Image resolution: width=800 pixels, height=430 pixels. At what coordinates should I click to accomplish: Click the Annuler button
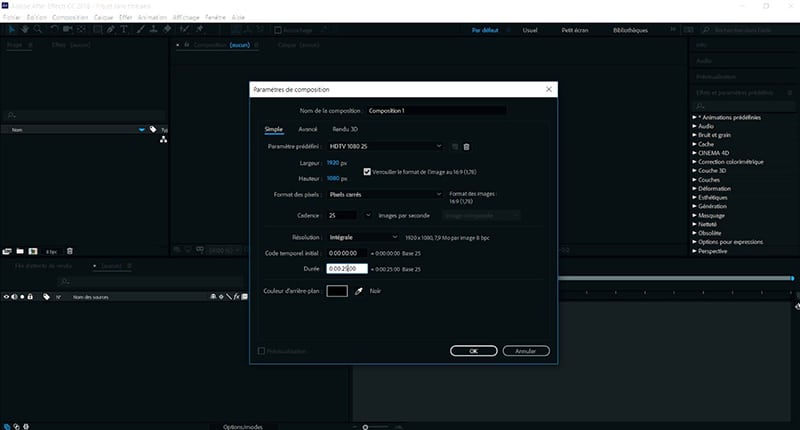click(x=526, y=351)
